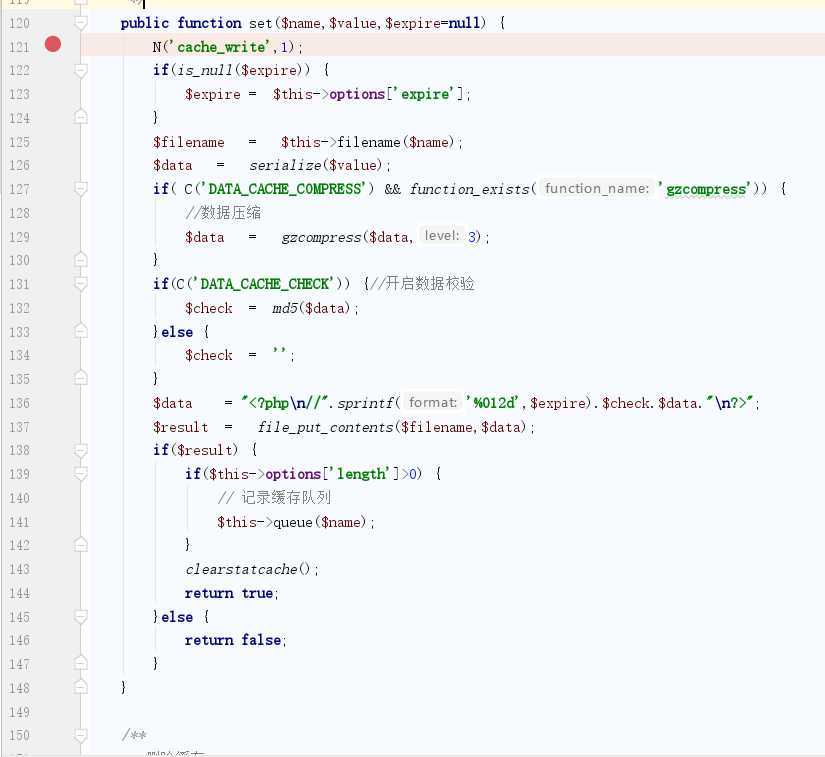The width and height of the screenshot is (825, 757).
Task: Expand the doc comment fold on line 150
Action: 81,735
